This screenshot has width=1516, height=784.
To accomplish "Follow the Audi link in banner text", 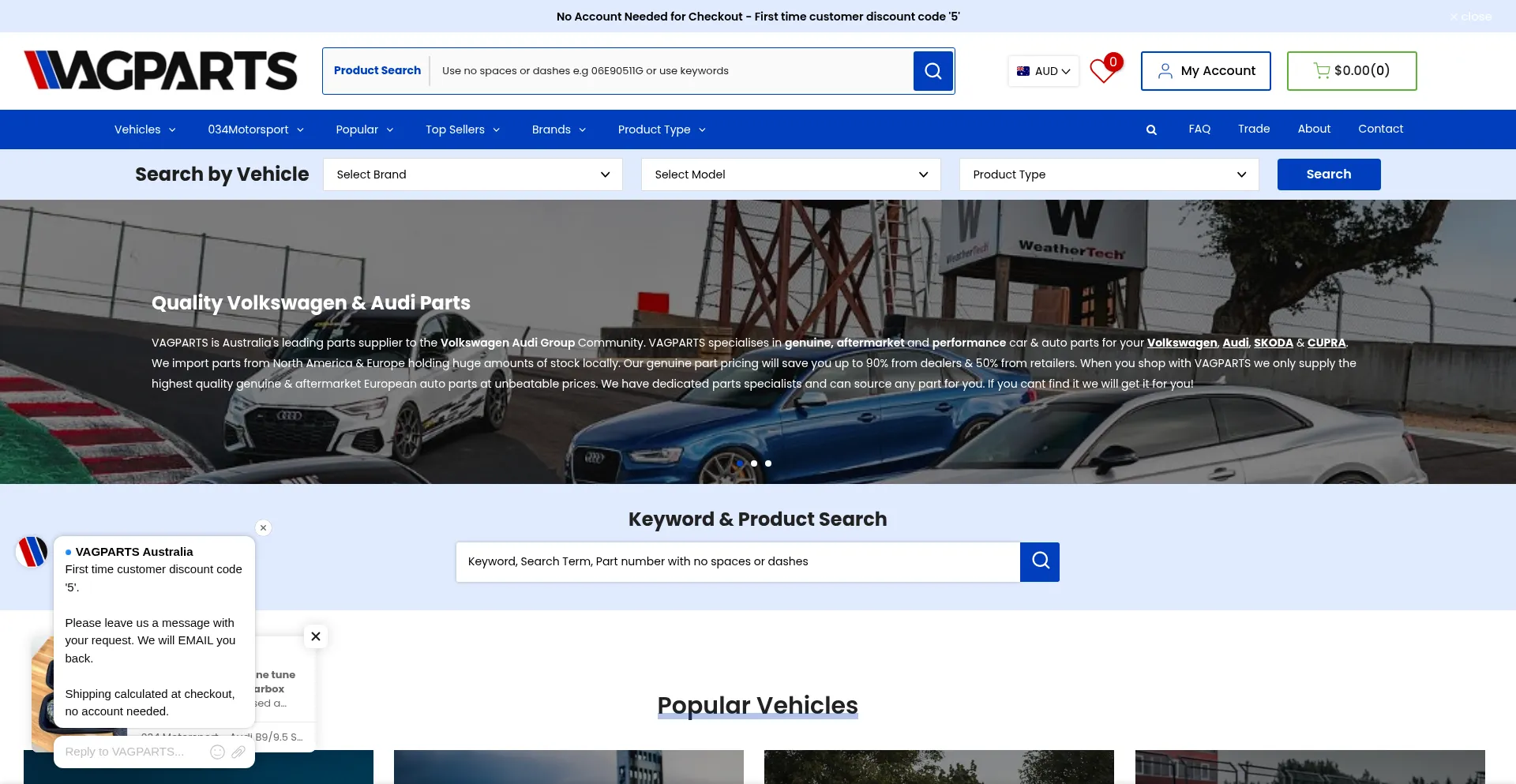I will [1236, 343].
